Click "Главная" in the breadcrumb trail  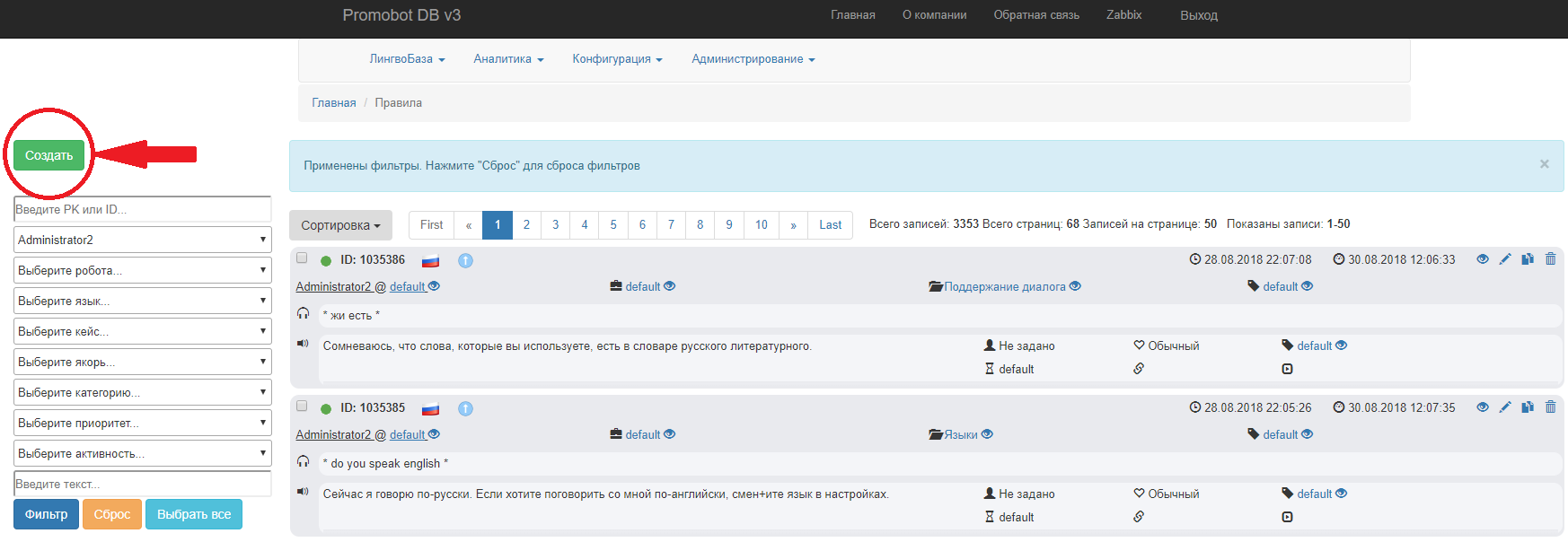(334, 103)
